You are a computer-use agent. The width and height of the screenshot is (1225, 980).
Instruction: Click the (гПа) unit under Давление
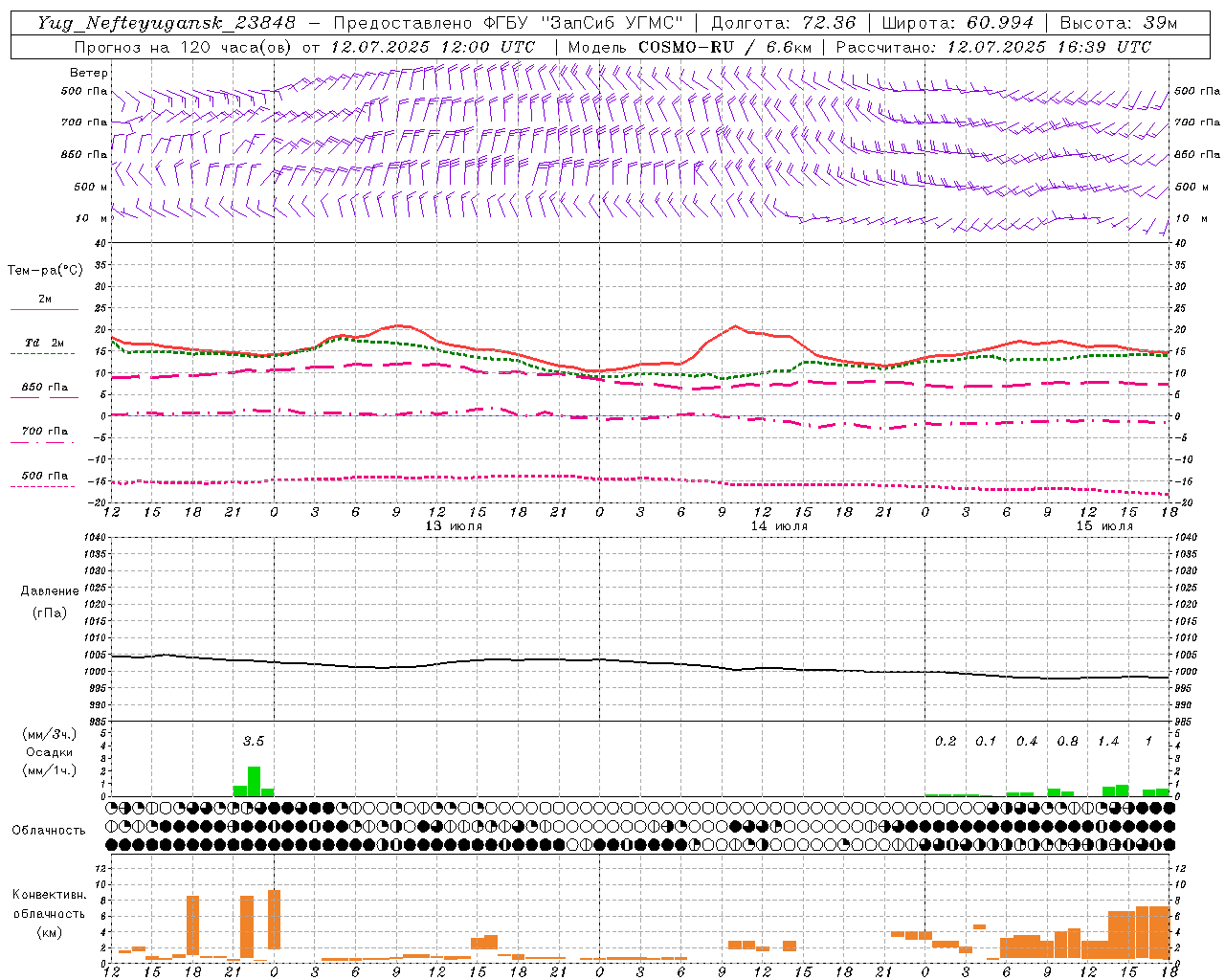point(50,612)
